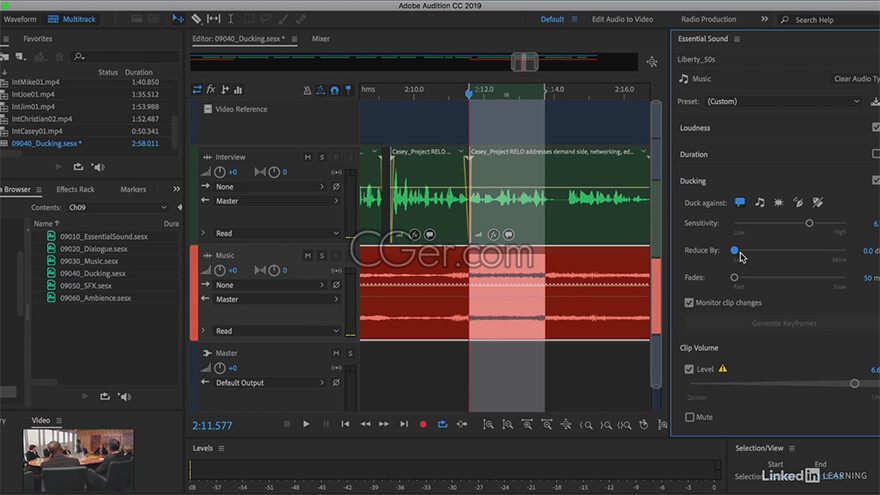
Task: Toggle the Inputs/Outputs view icon
Action: click(197, 90)
